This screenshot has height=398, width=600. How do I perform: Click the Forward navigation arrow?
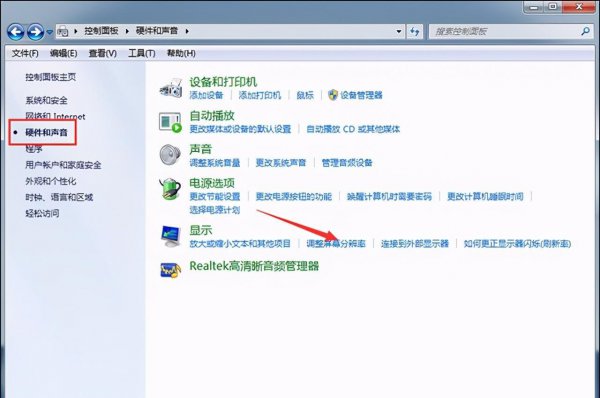coord(36,32)
